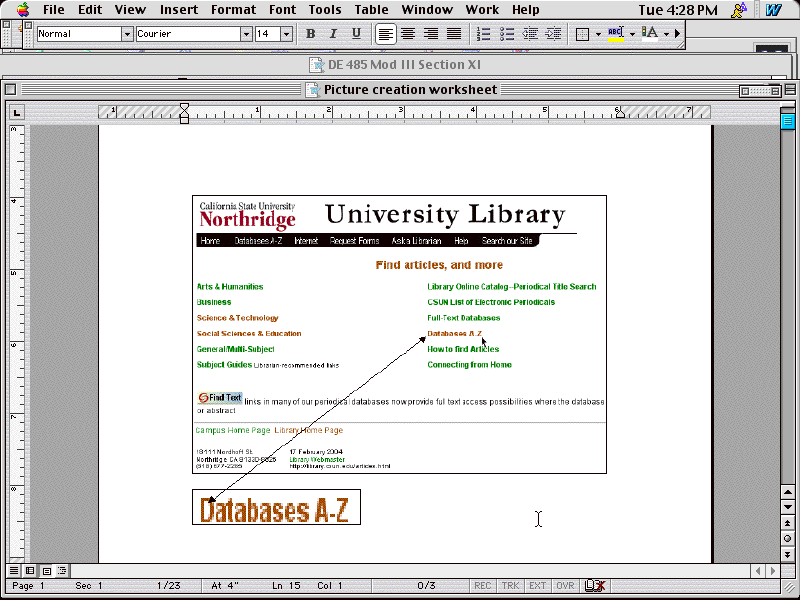Justify the text
Screen dimensions: 800x600
click(x=454, y=34)
